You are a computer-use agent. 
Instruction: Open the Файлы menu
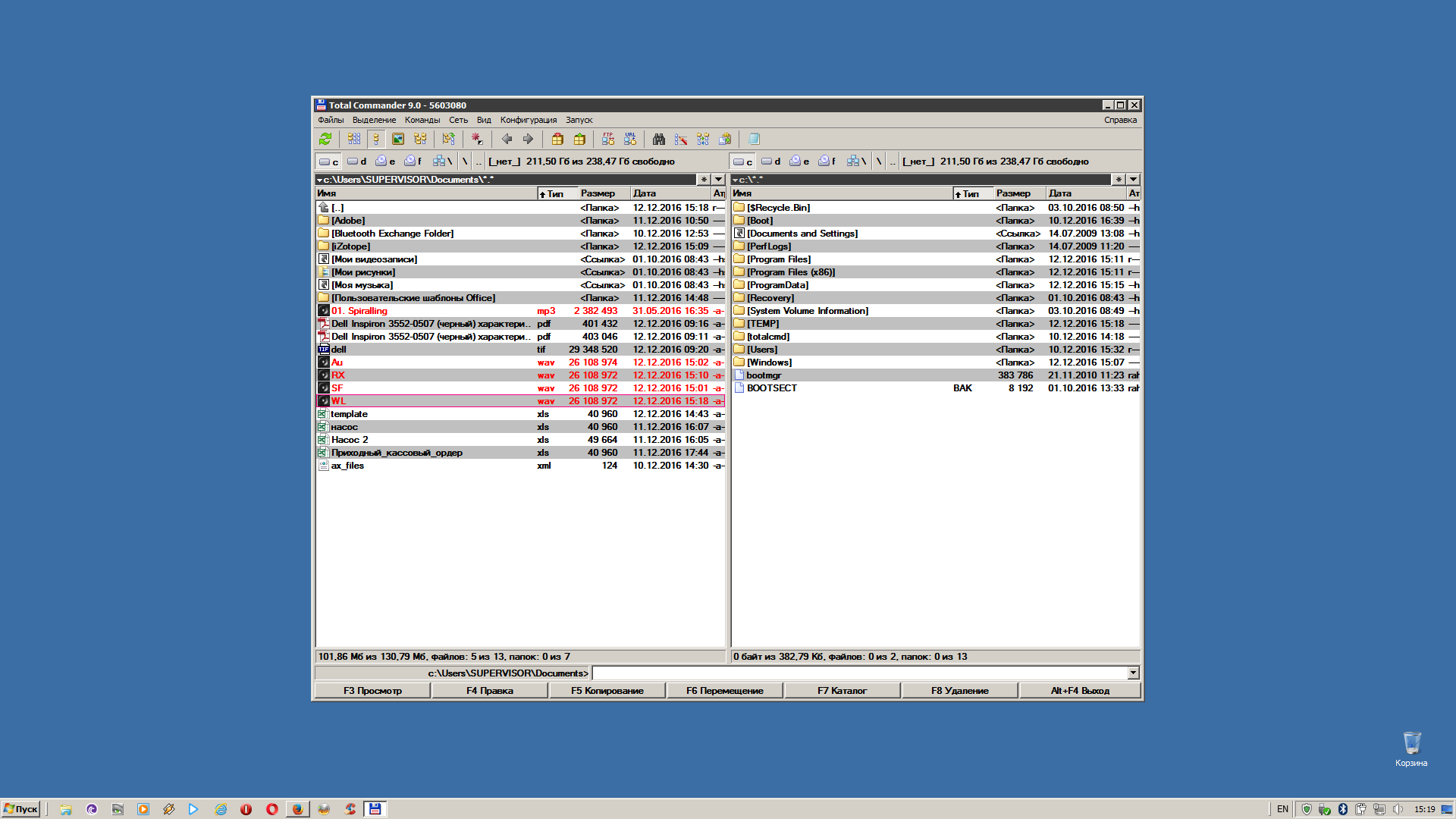tap(331, 120)
